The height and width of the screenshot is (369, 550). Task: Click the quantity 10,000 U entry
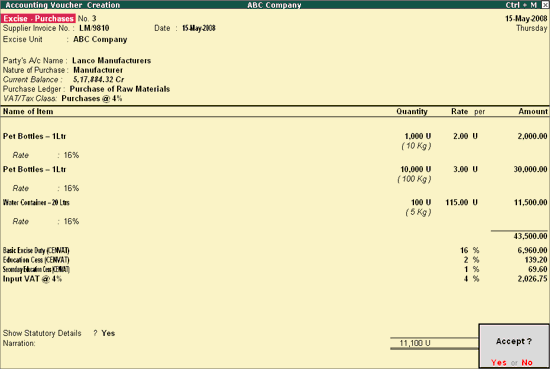416,169
